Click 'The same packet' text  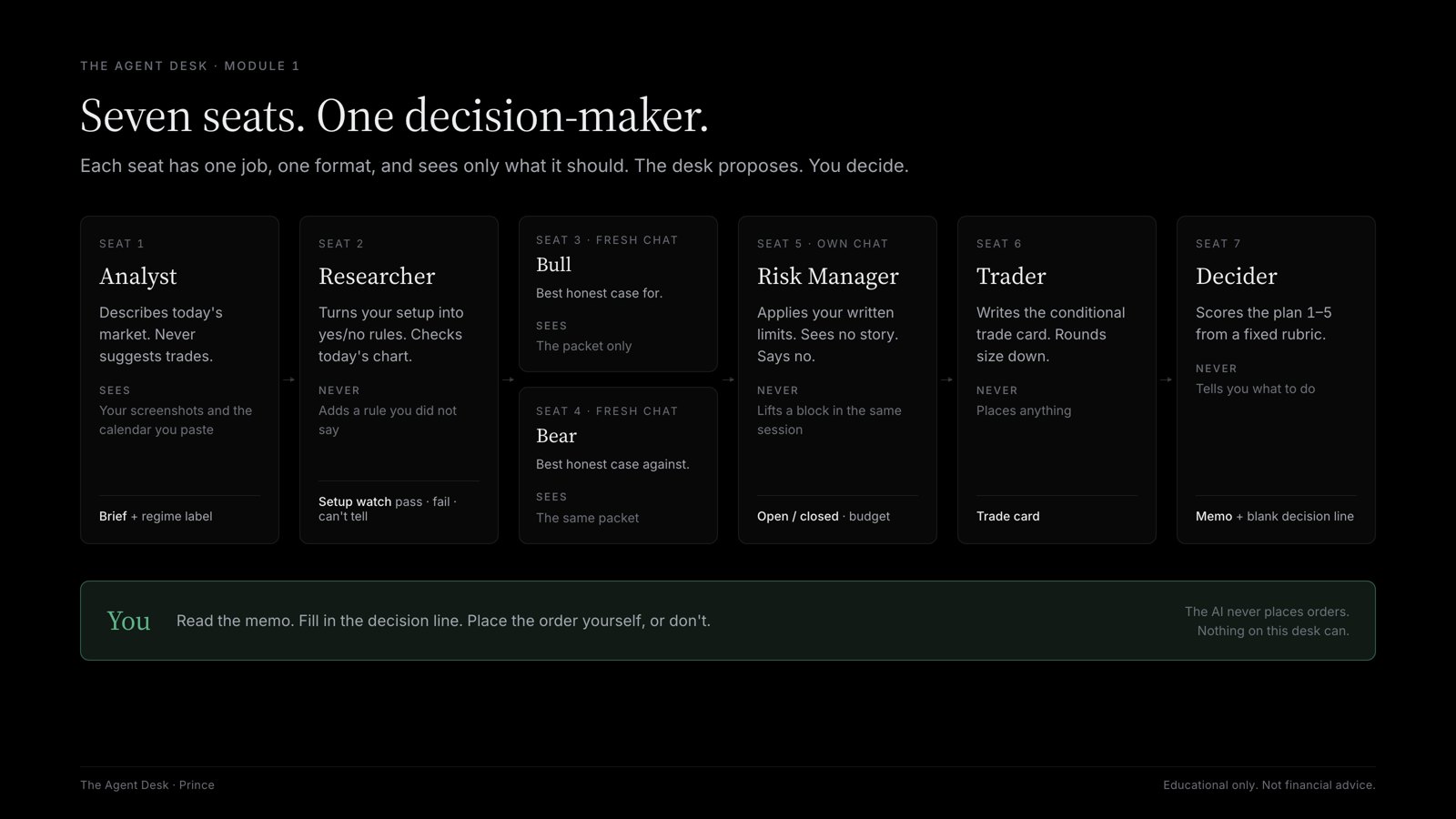coord(587,518)
